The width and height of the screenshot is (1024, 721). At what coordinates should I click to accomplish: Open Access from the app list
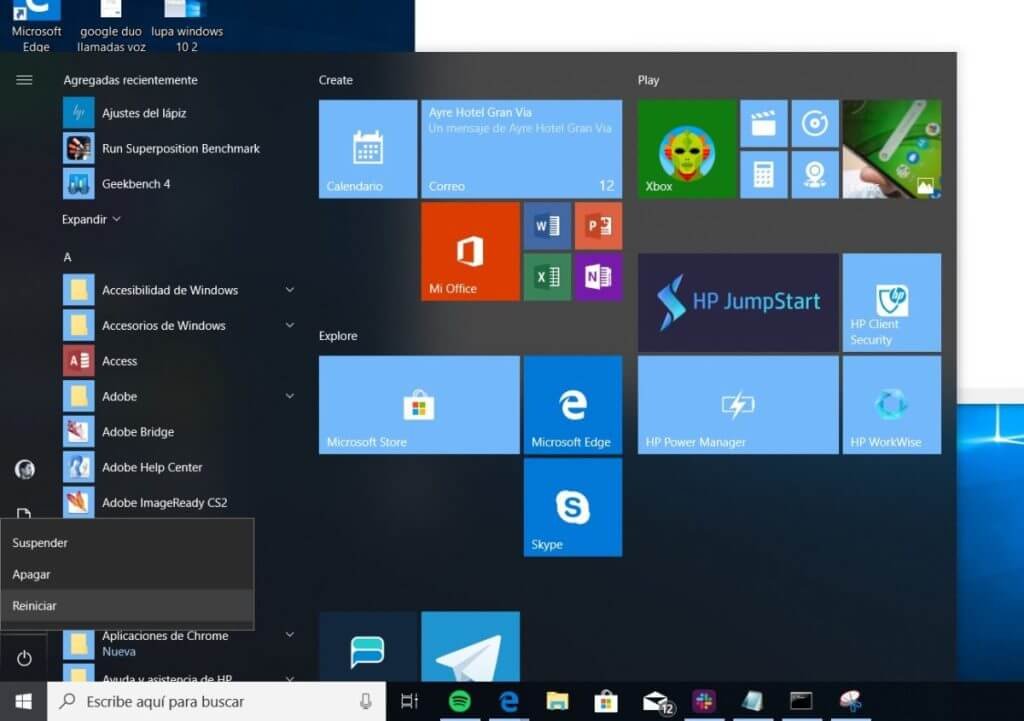(179, 360)
